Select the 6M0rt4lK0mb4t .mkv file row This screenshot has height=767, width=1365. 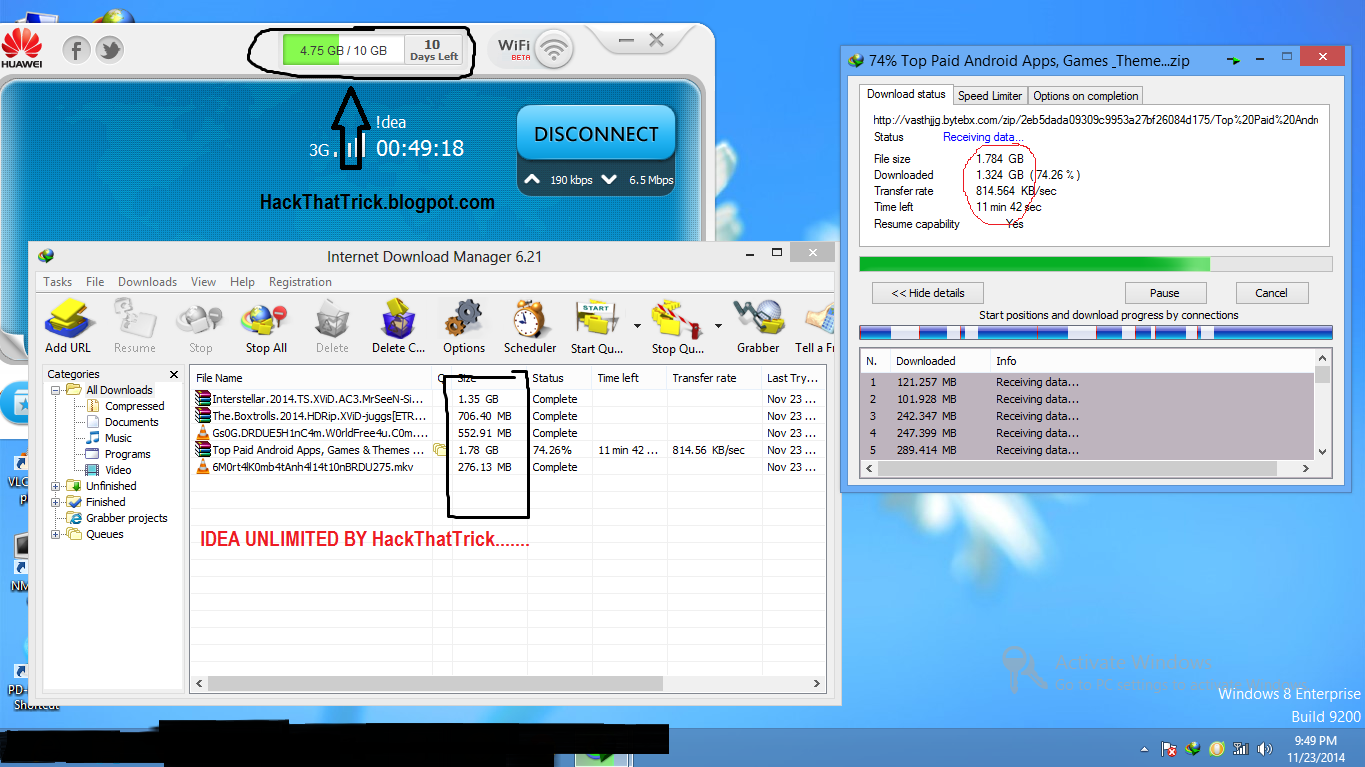coord(507,467)
